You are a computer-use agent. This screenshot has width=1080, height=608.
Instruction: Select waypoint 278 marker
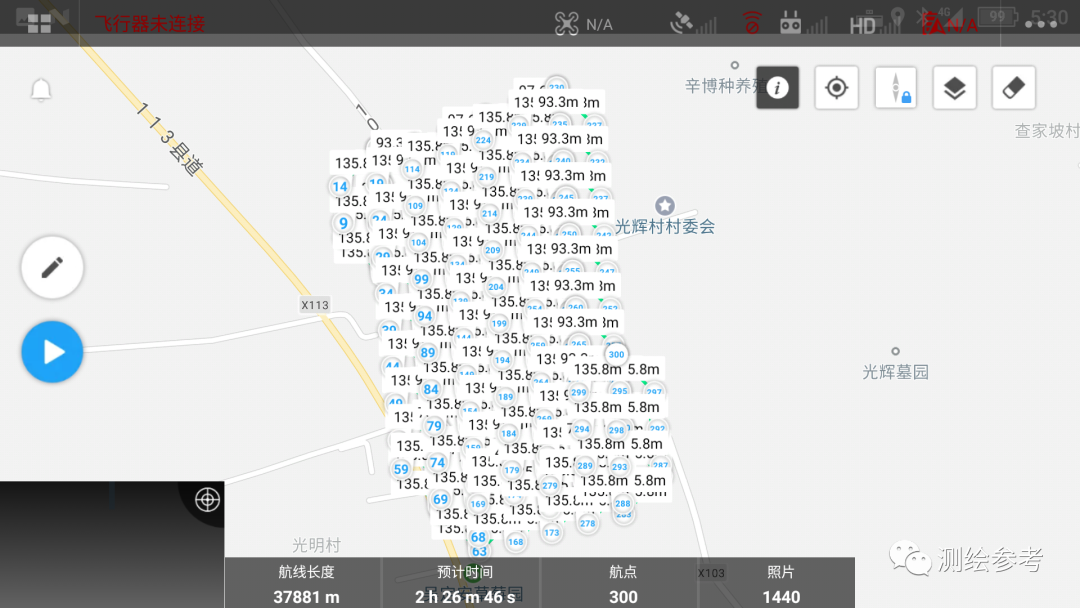(588, 523)
